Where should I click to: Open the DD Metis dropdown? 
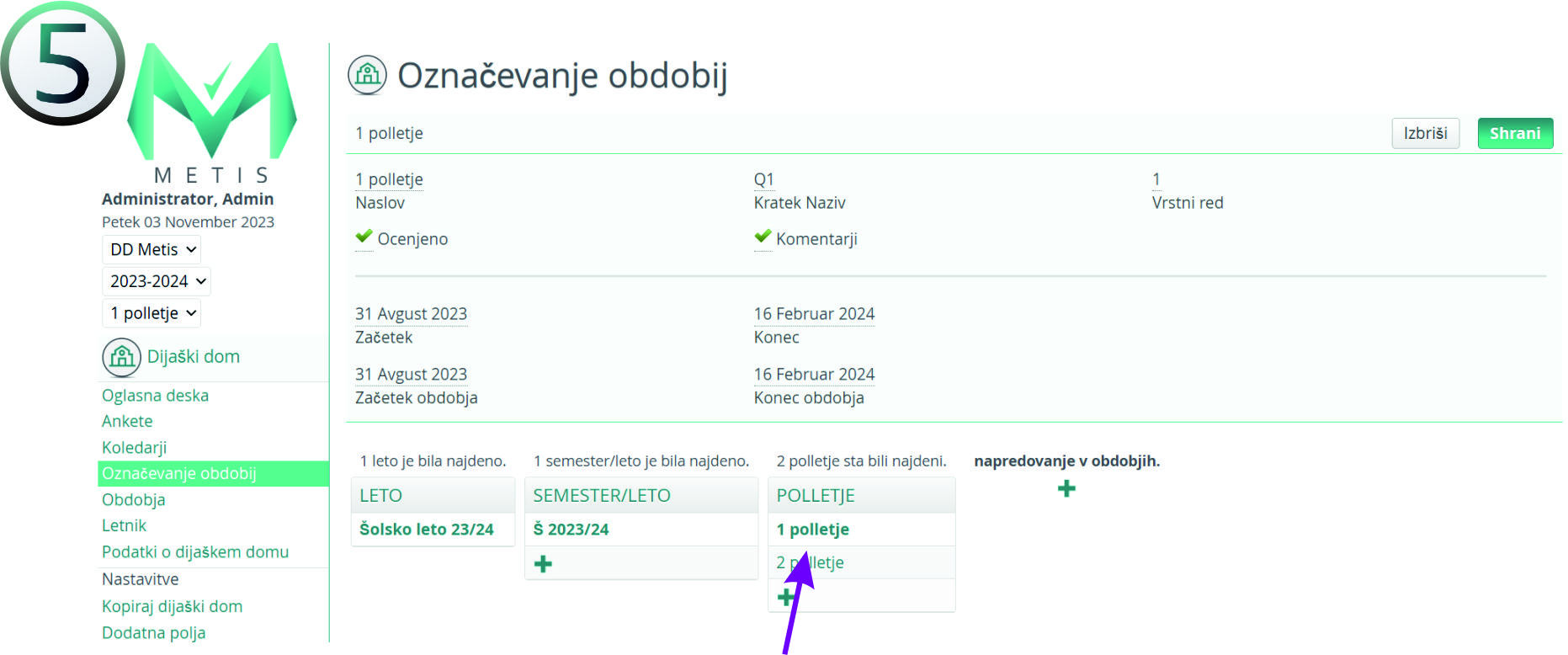152,250
